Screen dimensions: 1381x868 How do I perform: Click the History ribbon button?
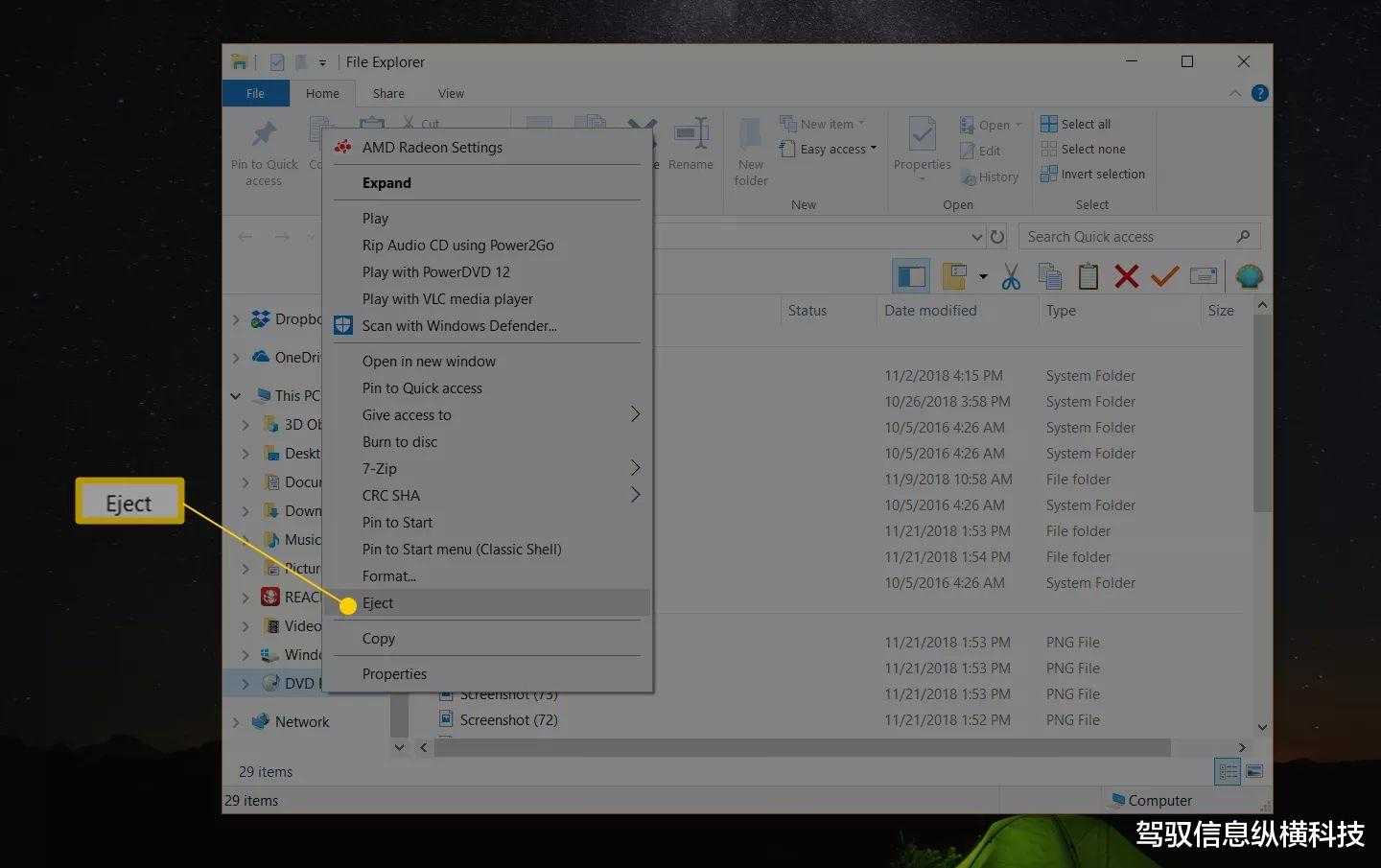point(990,176)
